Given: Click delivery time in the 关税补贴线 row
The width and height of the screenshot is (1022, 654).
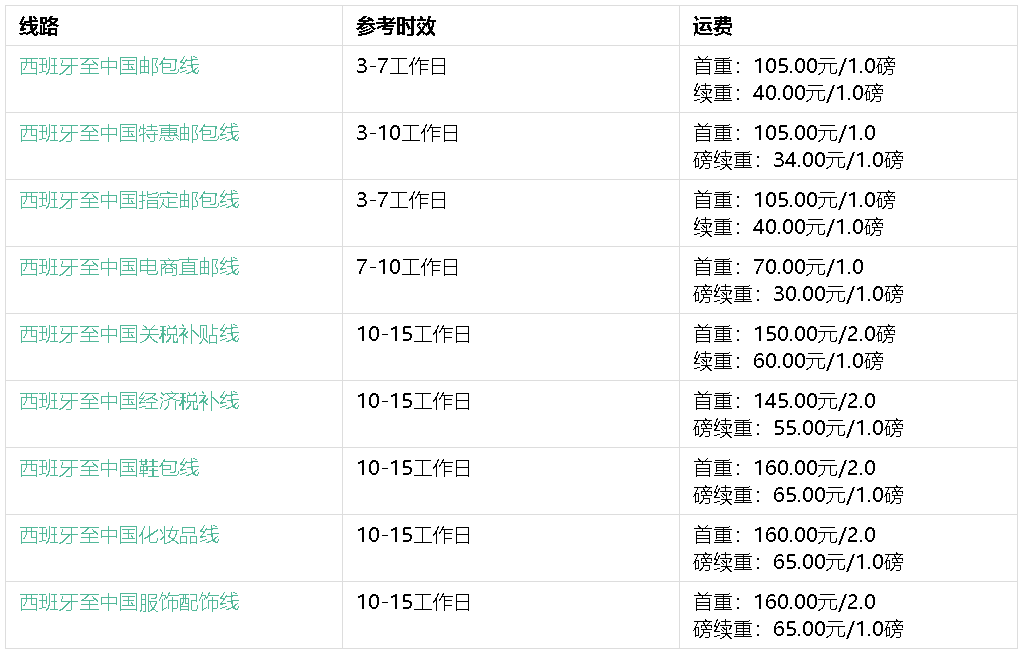Looking at the screenshot, I should tap(413, 334).
